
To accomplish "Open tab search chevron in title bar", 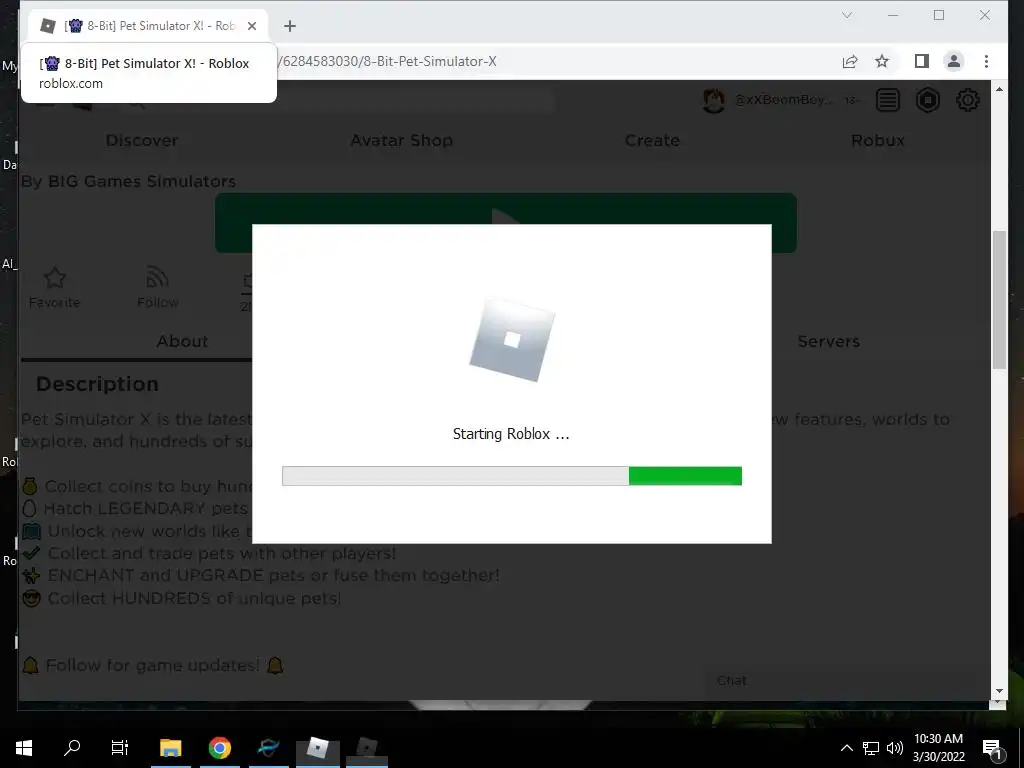I will pyautogui.click(x=847, y=15).
